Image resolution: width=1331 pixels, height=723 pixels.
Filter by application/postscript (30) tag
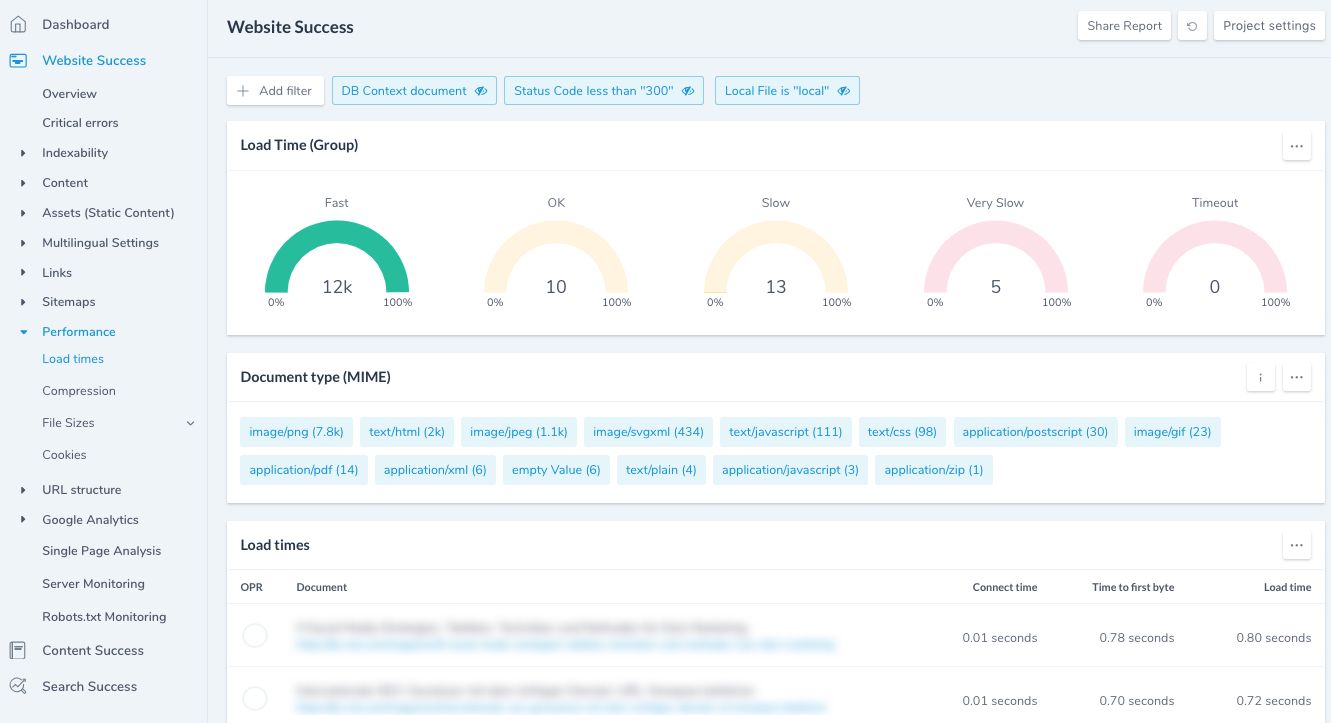[1035, 432]
